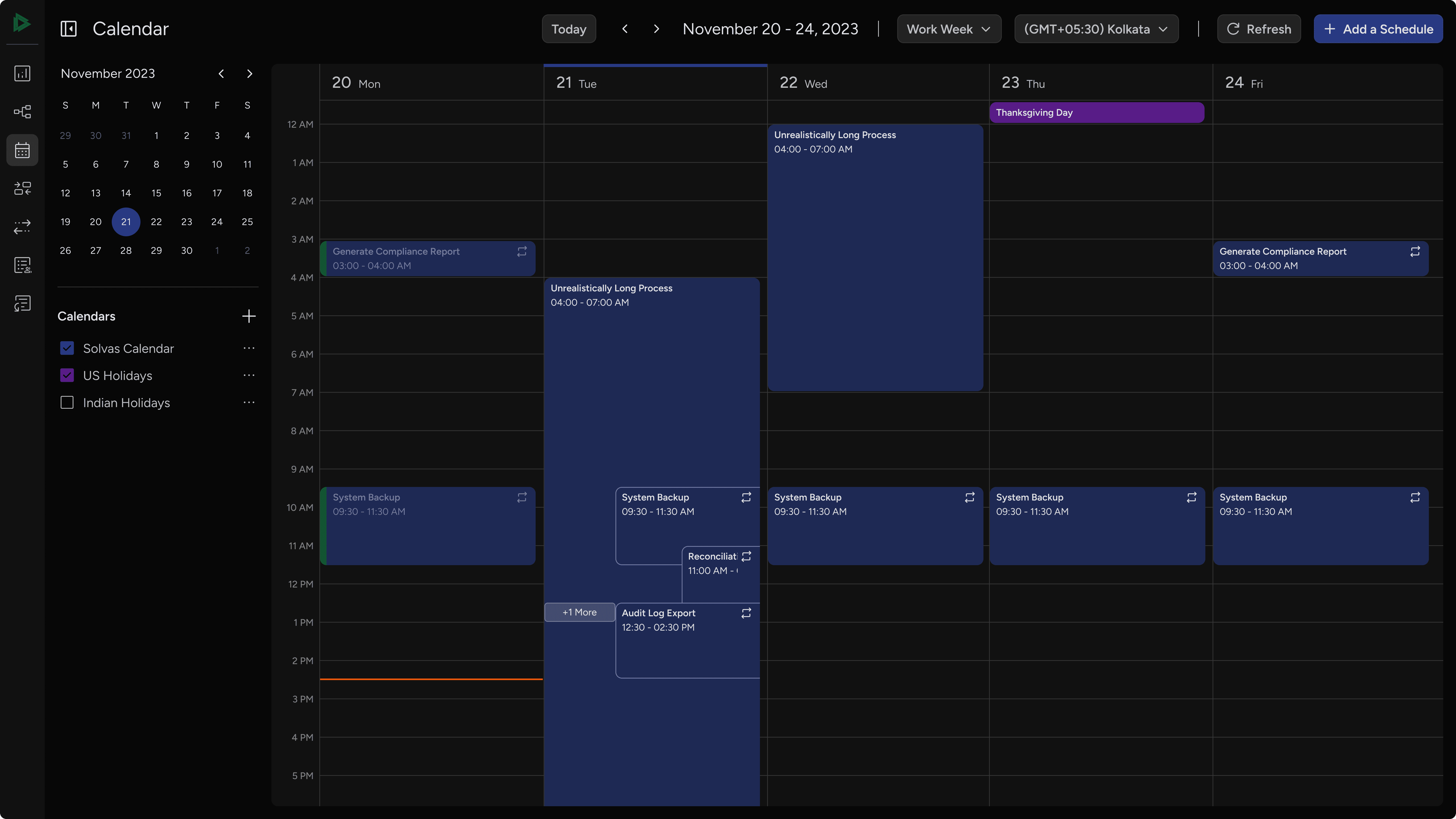
Task: Select the Calendar icon in the sidebar
Action: pos(22,150)
